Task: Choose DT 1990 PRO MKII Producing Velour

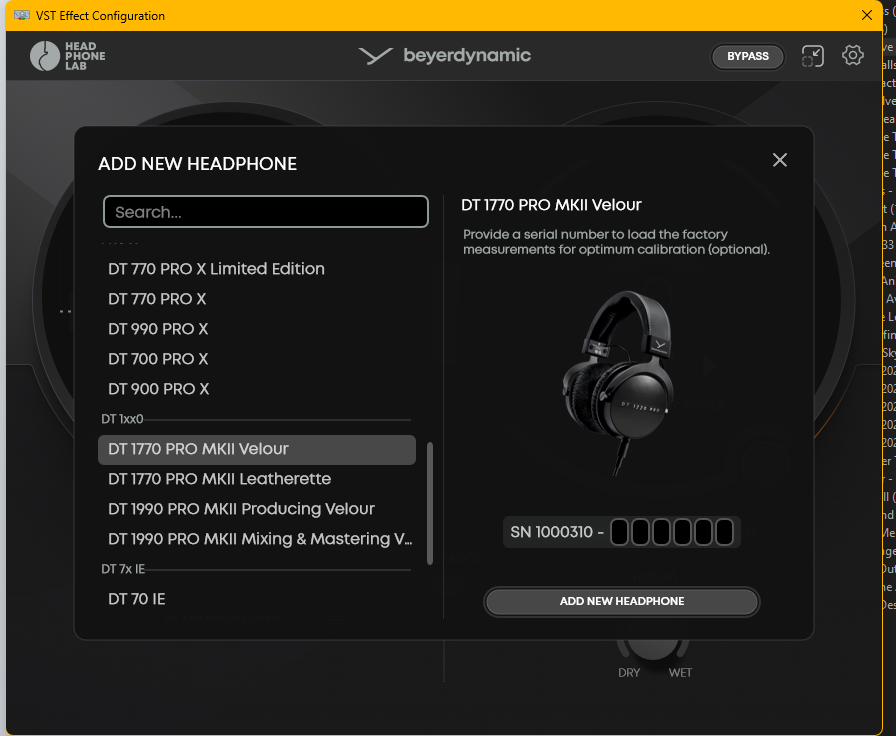Action: (x=241, y=509)
